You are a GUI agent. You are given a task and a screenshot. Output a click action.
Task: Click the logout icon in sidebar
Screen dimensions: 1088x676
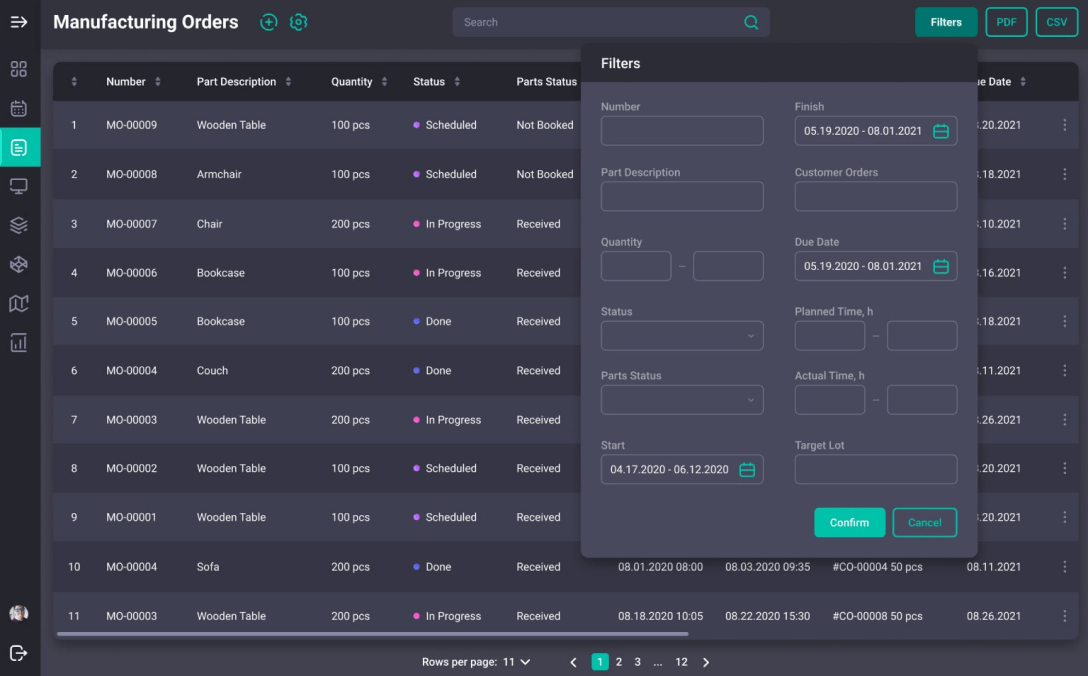point(19,653)
